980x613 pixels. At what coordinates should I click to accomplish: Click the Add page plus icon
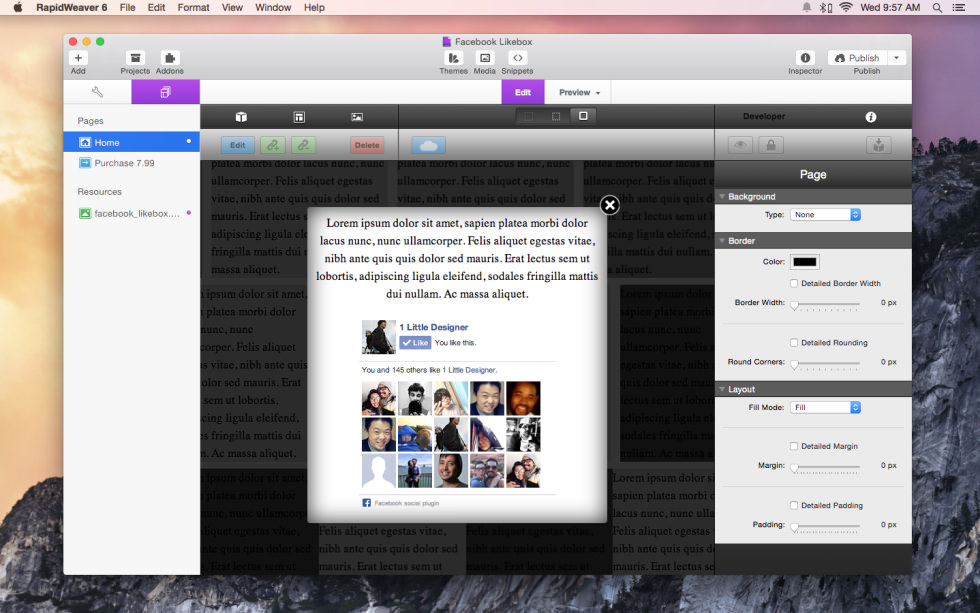(x=78, y=58)
